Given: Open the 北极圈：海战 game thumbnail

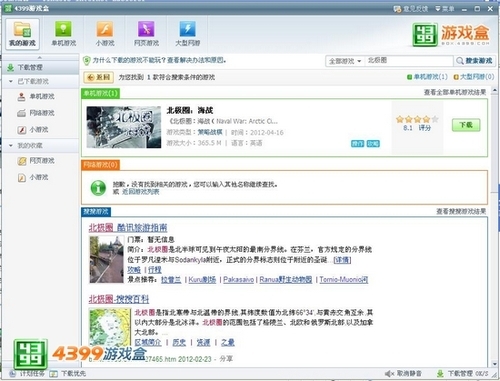Looking at the screenshot, I should pos(124,127).
